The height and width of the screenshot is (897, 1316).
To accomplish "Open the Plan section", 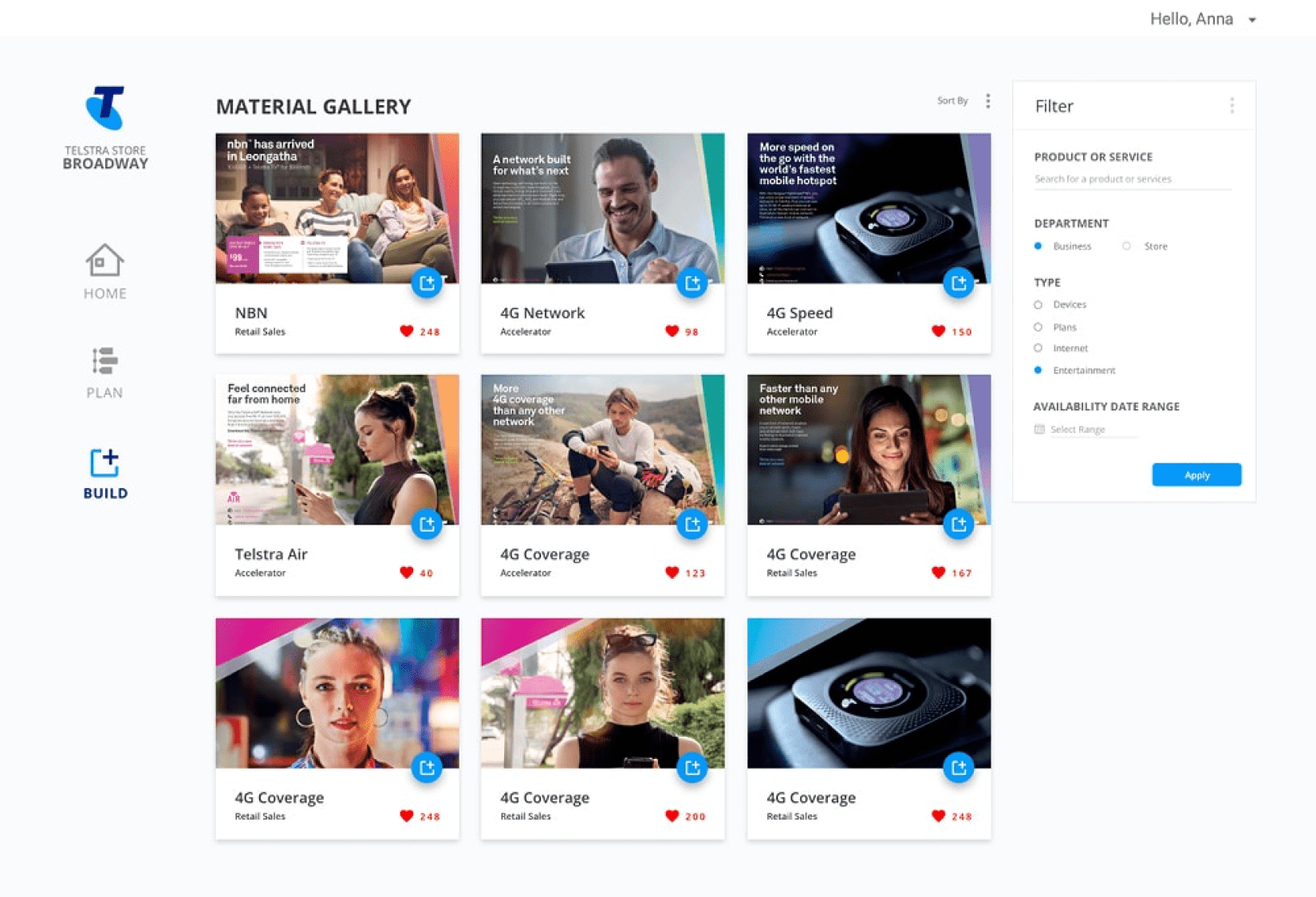I will pyautogui.click(x=104, y=372).
